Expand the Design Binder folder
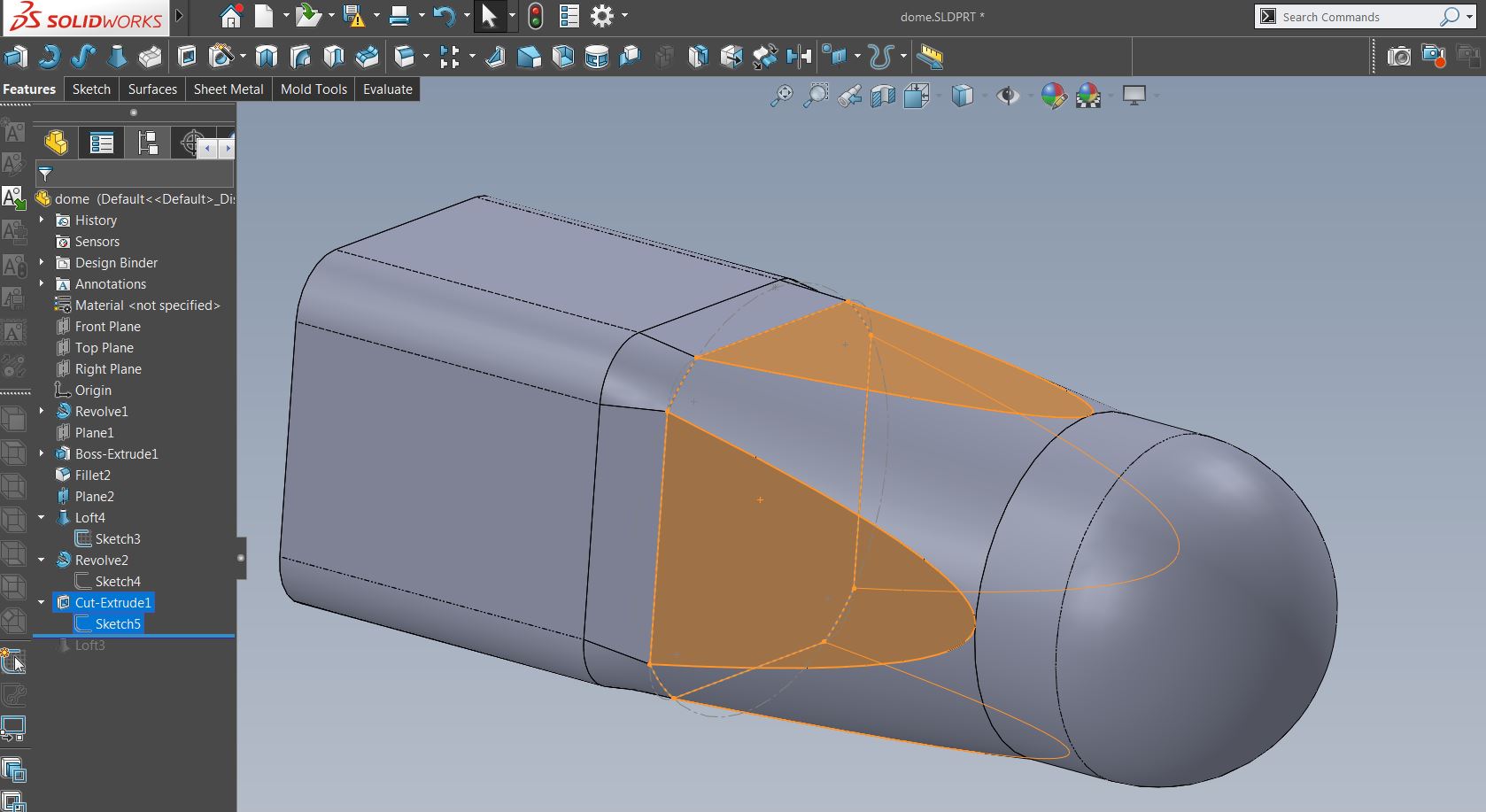This screenshot has width=1486, height=812. (42, 262)
